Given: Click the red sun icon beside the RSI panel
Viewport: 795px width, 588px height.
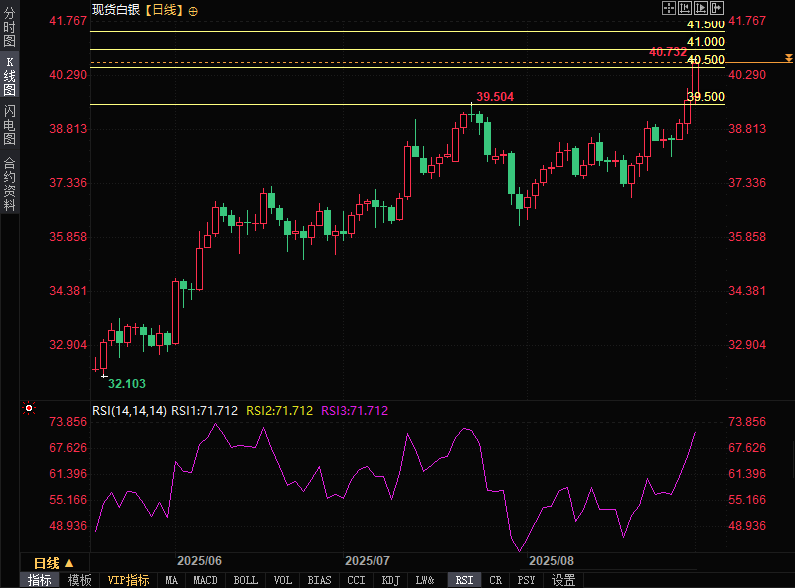Looking at the screenshot, I should point(29,408).
